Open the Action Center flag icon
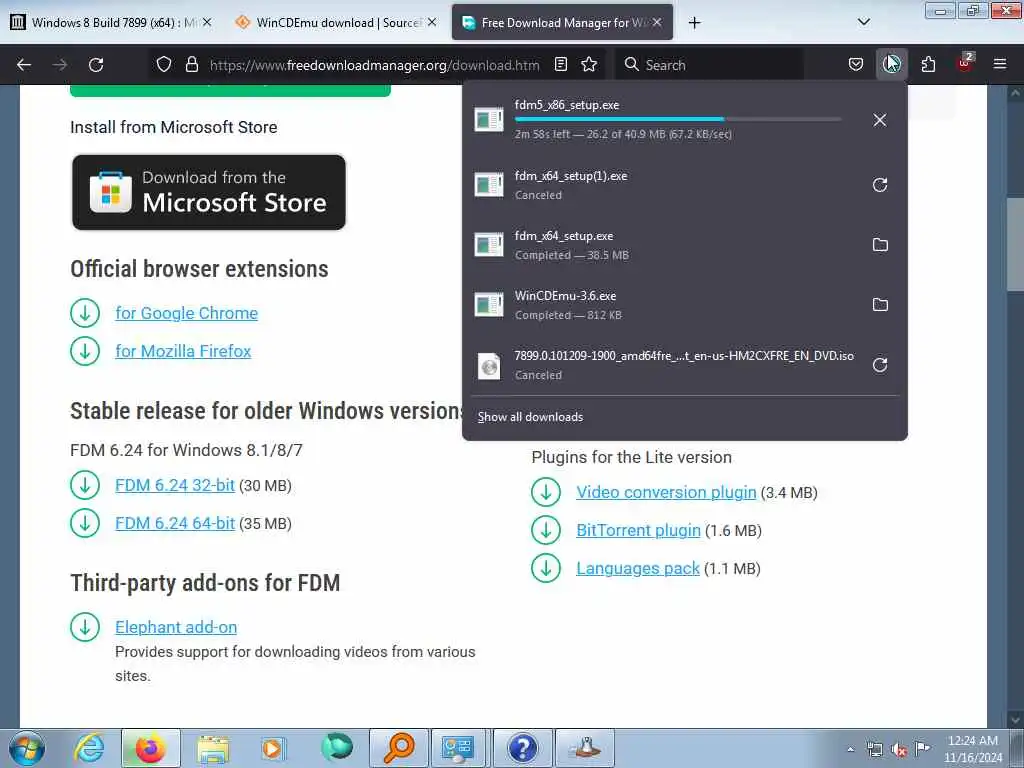1024x768 pixels. (922, 749)
